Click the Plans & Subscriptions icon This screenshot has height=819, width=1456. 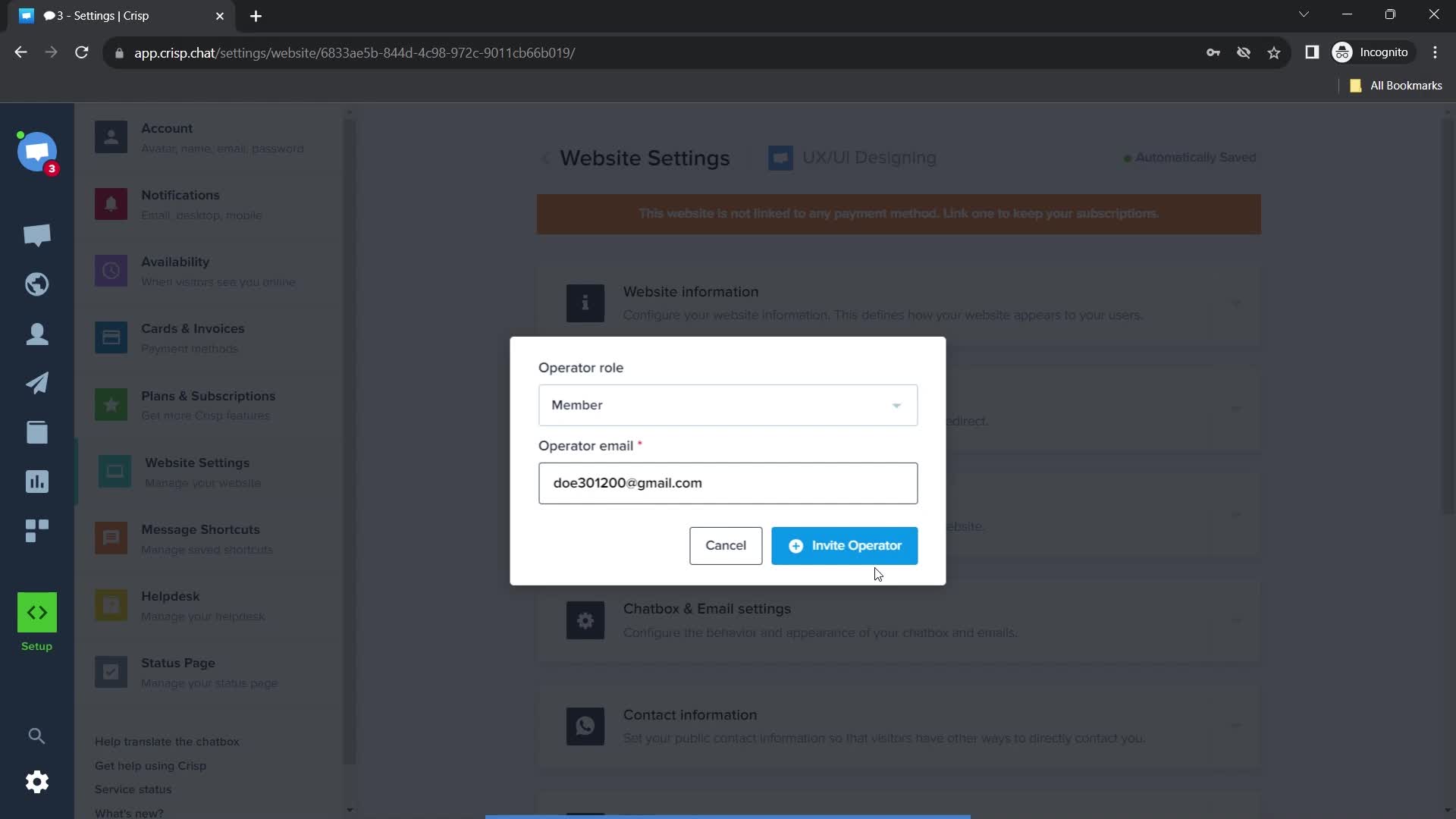point(111,406)
